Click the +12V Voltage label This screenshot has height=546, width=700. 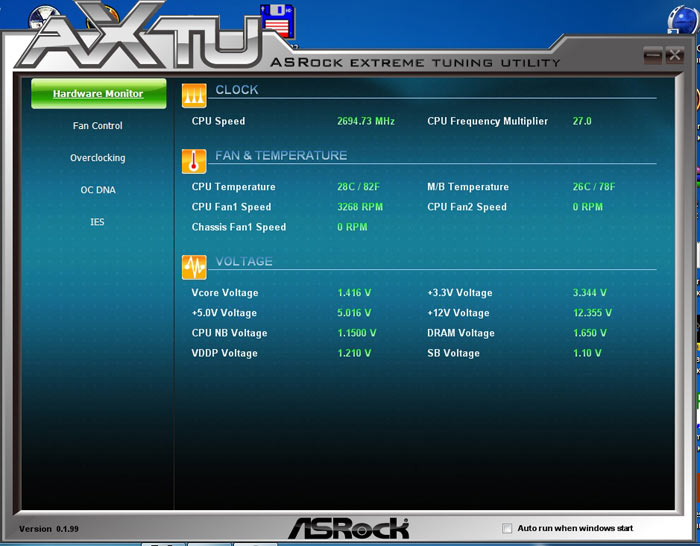coord(458,313)
